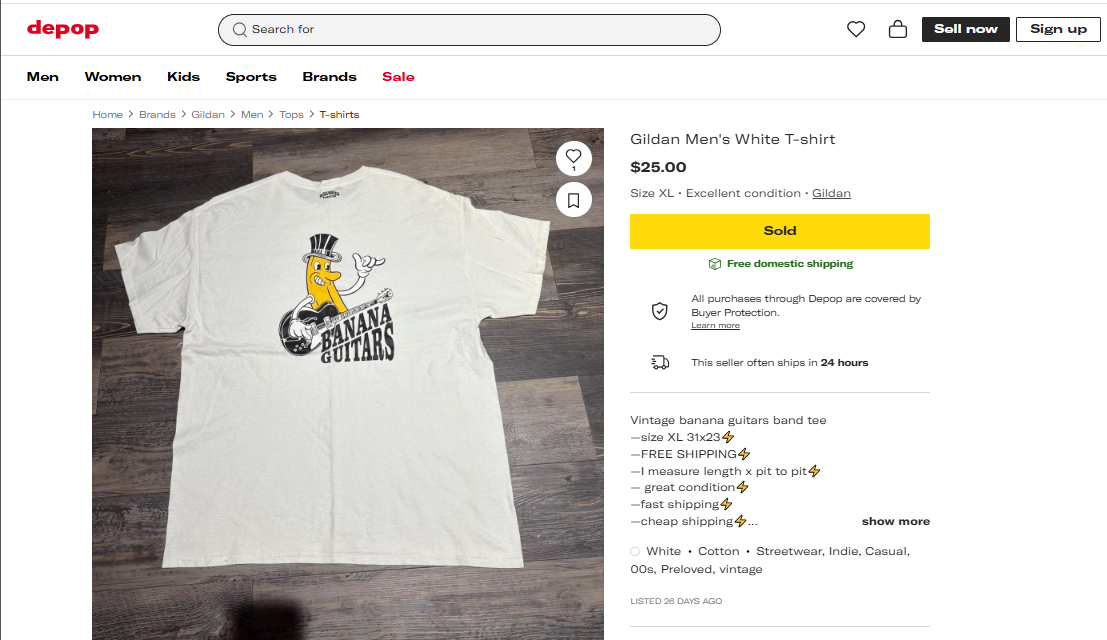Click the Buyer Protection shield icon
This screenshot has height=640, width=1107.
tap(660, 311)
